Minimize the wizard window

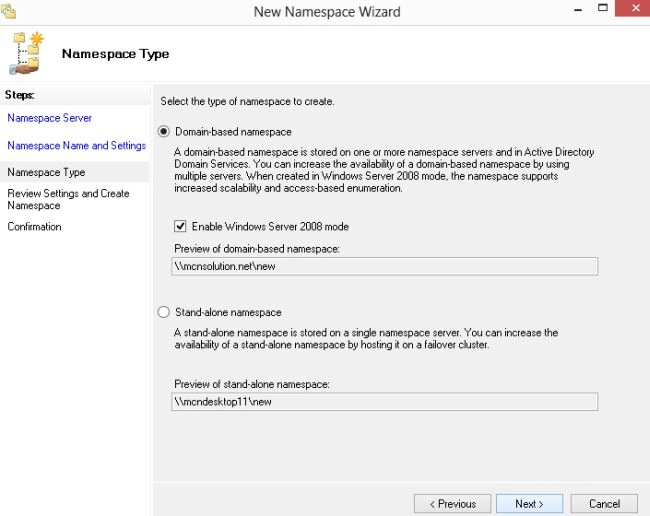(x=578, y=9)
